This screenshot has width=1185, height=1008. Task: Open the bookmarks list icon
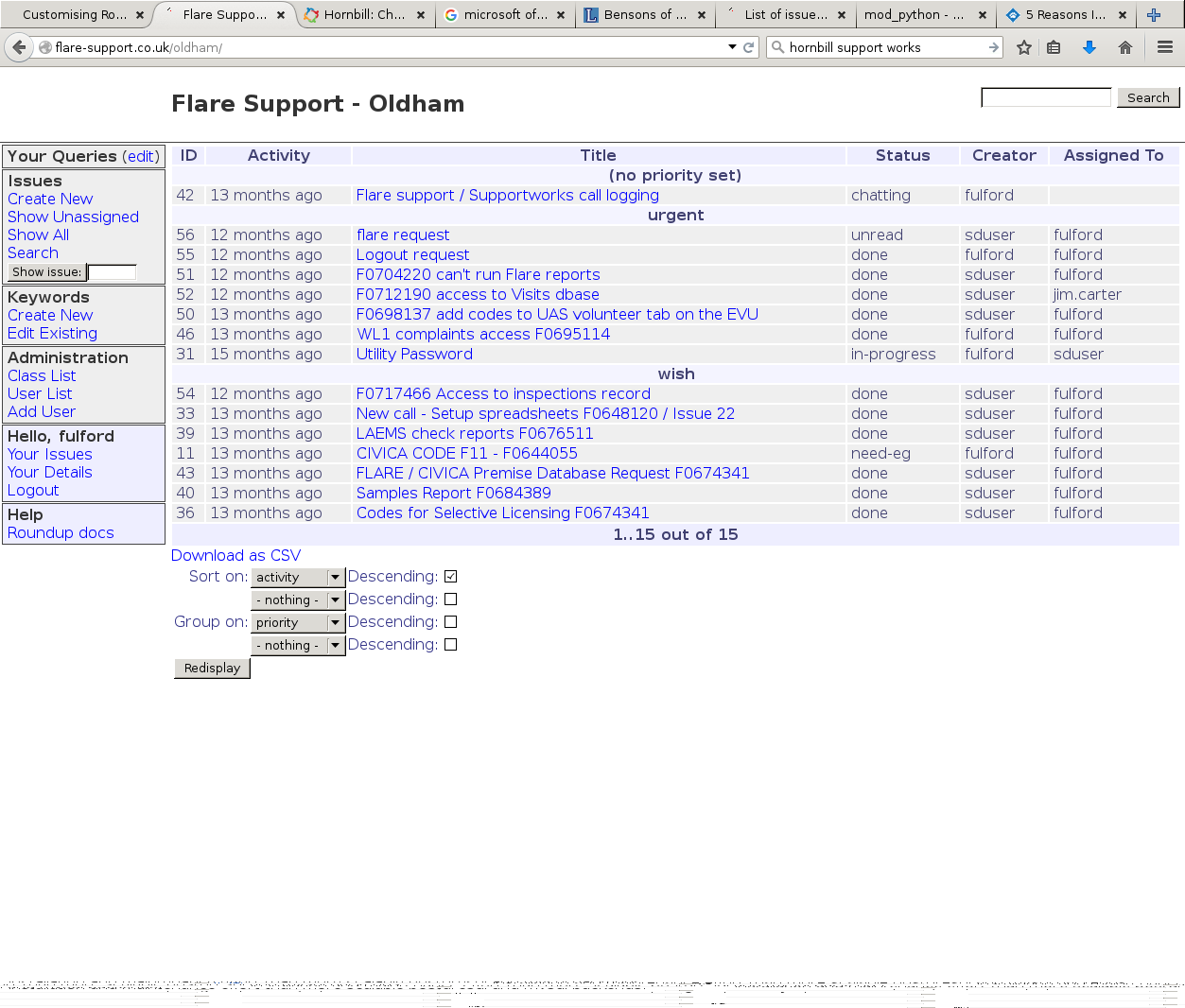tap(1054, 47)
